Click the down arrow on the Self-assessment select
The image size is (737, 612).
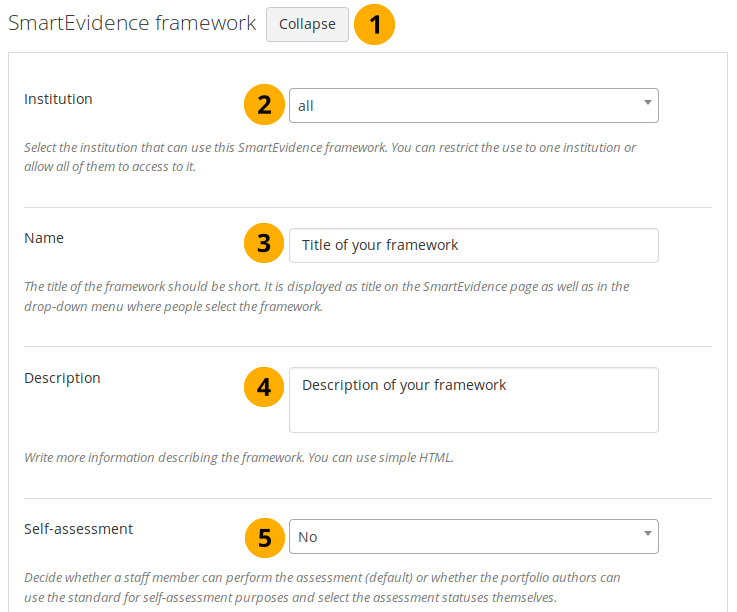click(x=647, y=537)
